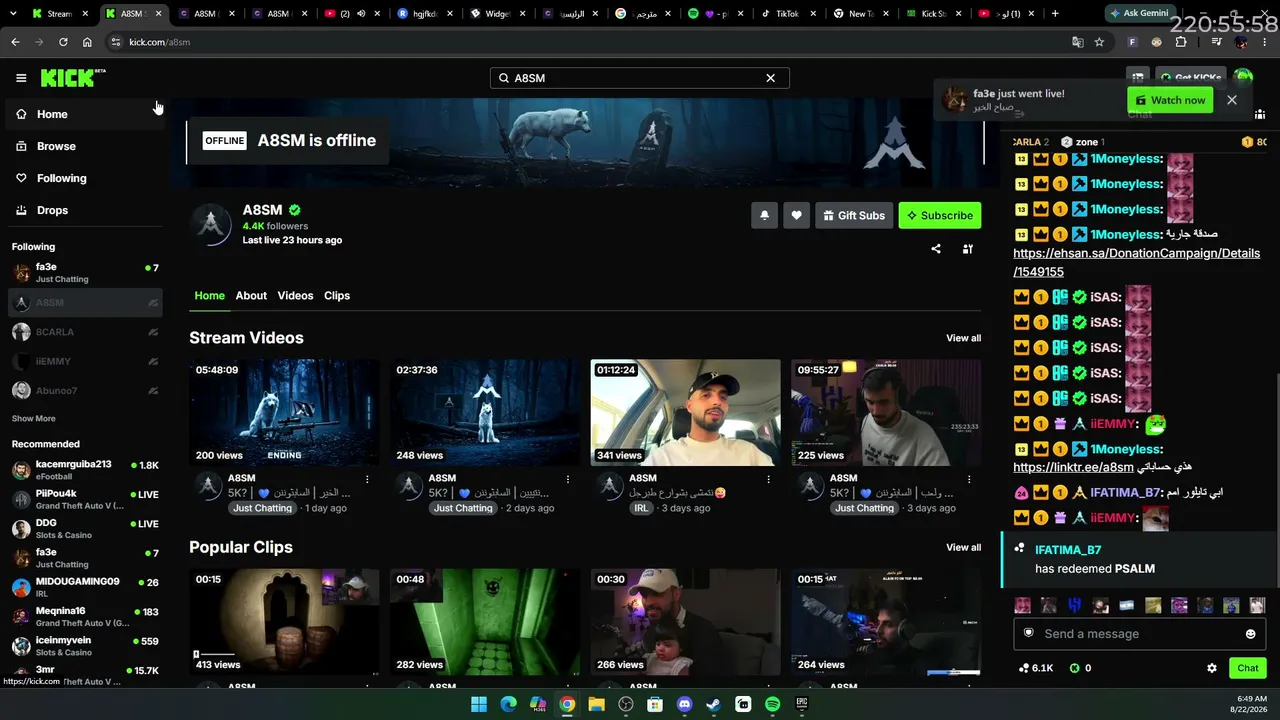The height and width of the screenshot is (720, 1280).
Task: Subscribe to A8SM channel
Action: [939, 215]
